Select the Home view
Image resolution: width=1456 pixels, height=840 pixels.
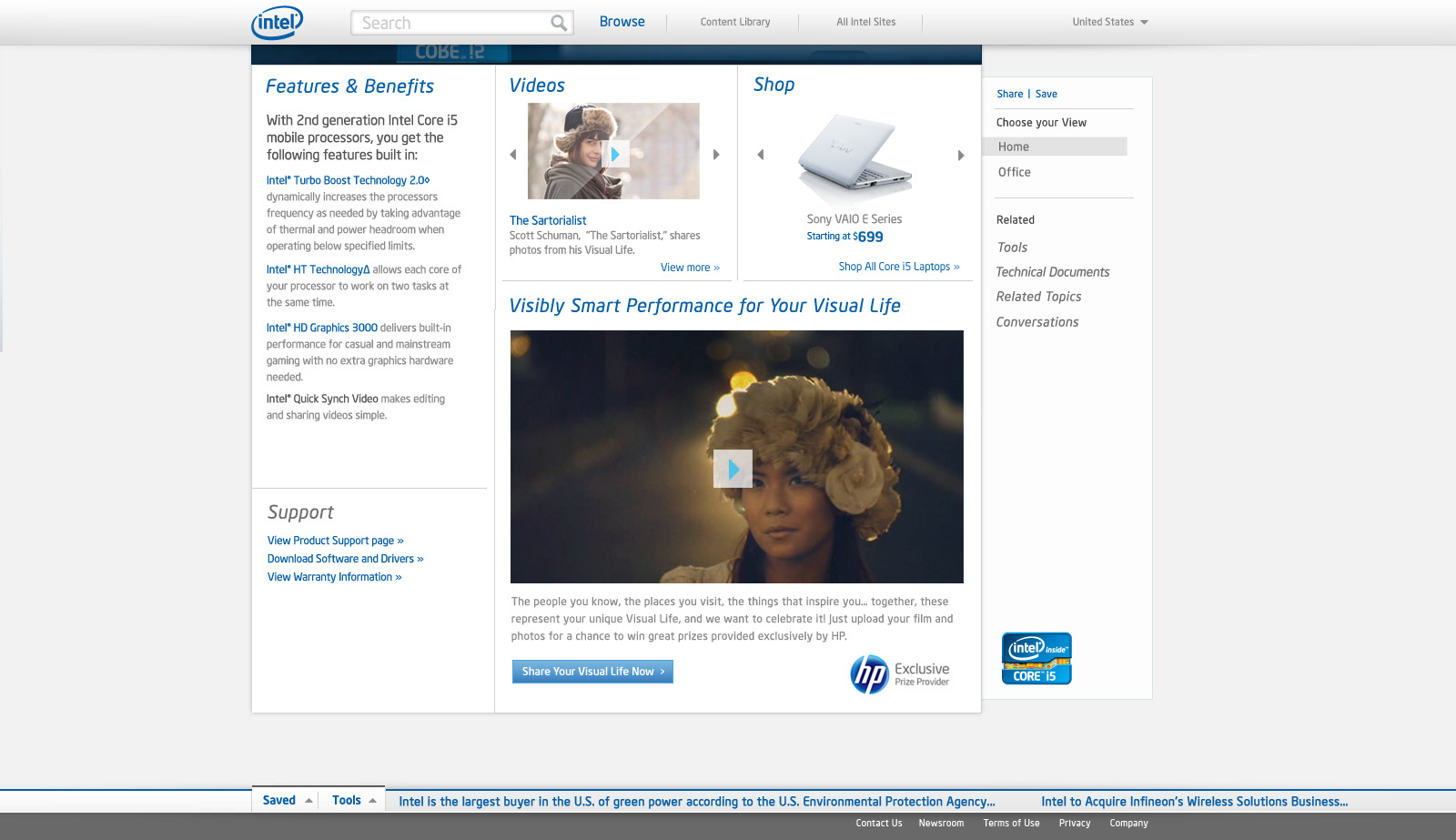coord(1055,147)
